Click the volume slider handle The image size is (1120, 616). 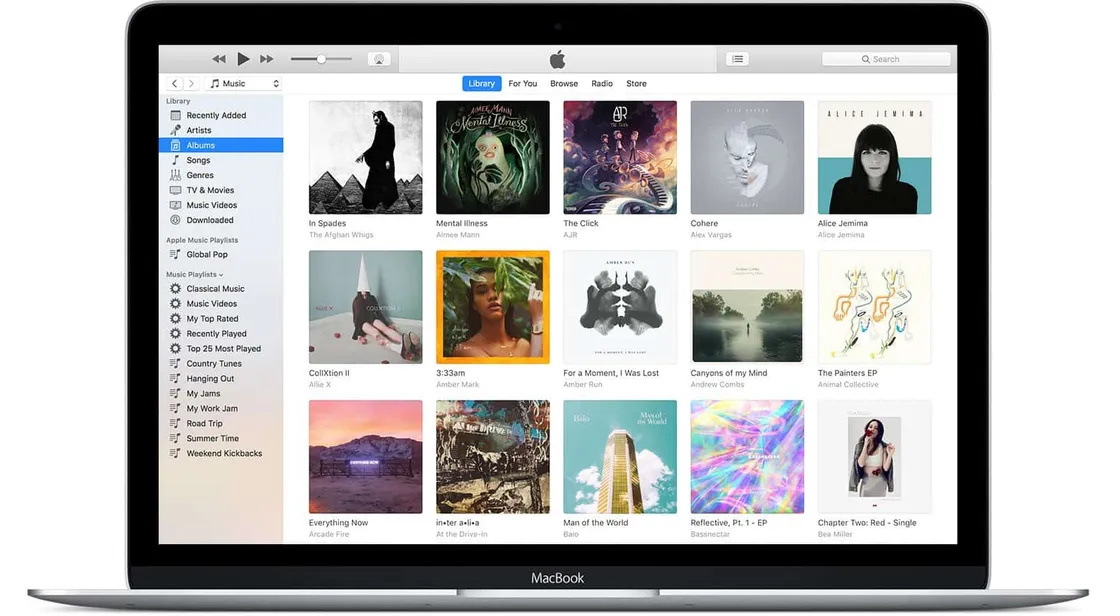point(321,59)
